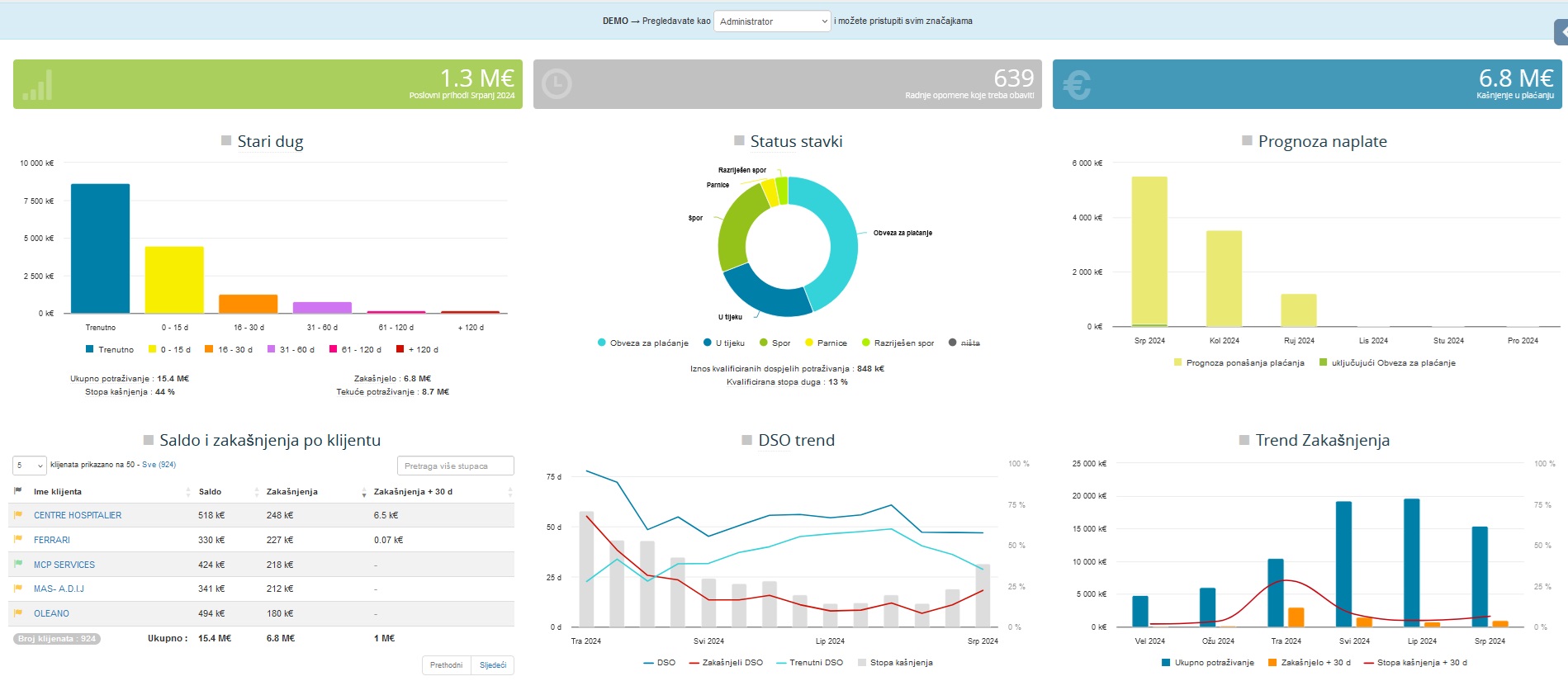Click the Pretraga više stupaca search field
Screen dimensions: 1568x681
pyautogui.click(x=456, y=466)
